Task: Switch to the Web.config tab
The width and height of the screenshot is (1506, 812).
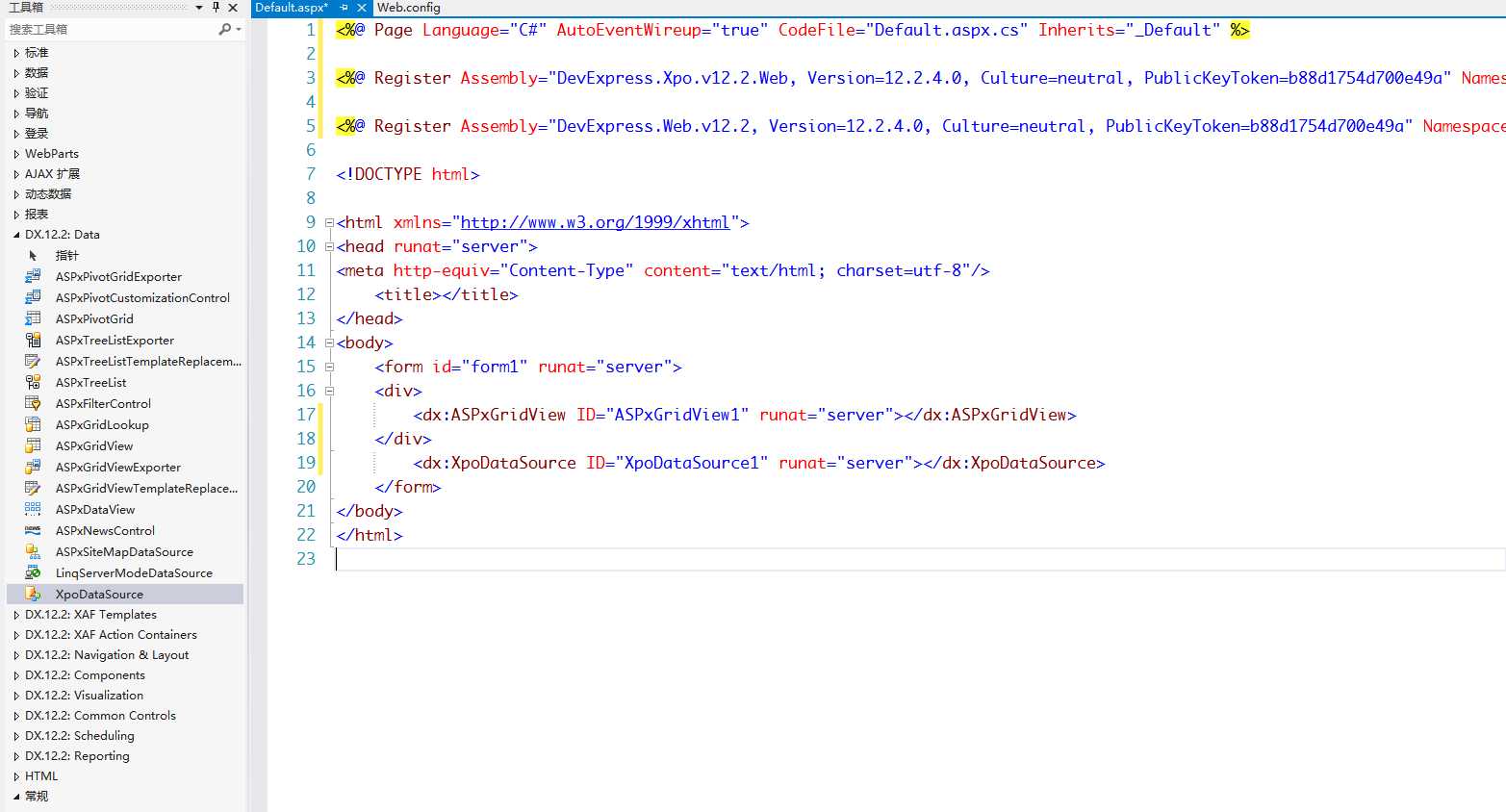Action: 409,7
